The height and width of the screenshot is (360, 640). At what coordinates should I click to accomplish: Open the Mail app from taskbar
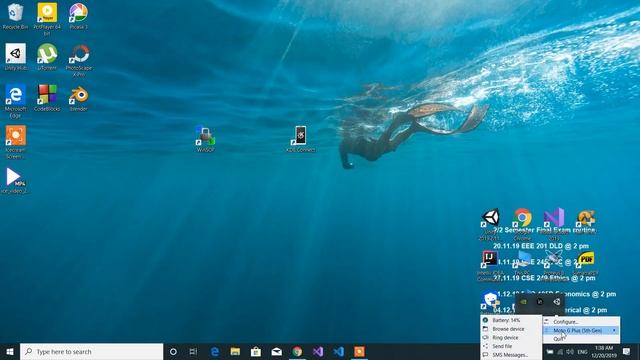click(277, 351)
